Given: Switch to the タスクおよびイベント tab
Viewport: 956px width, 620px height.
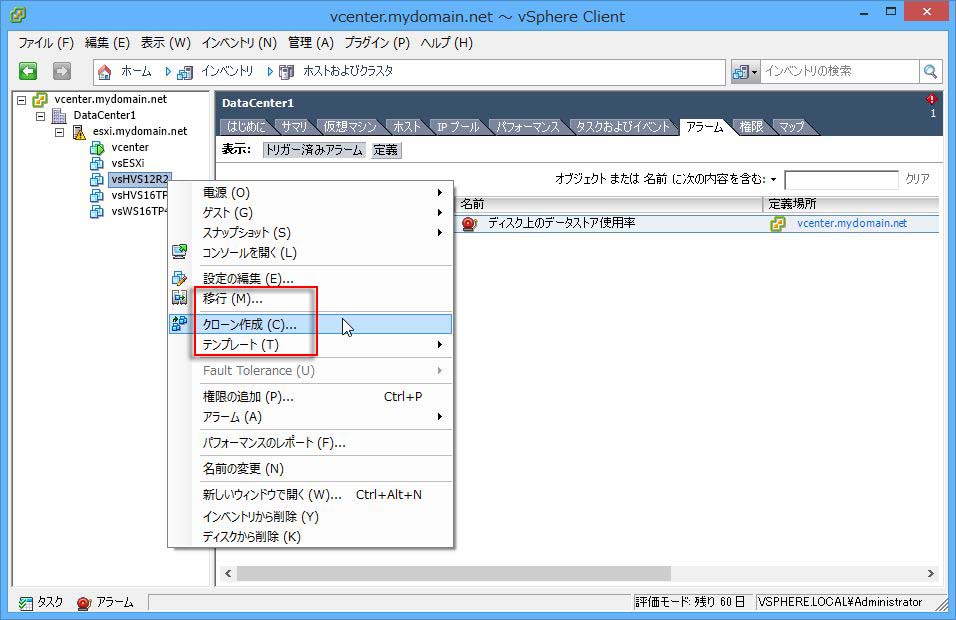Looking at the screenshot, I should point(622,127).
